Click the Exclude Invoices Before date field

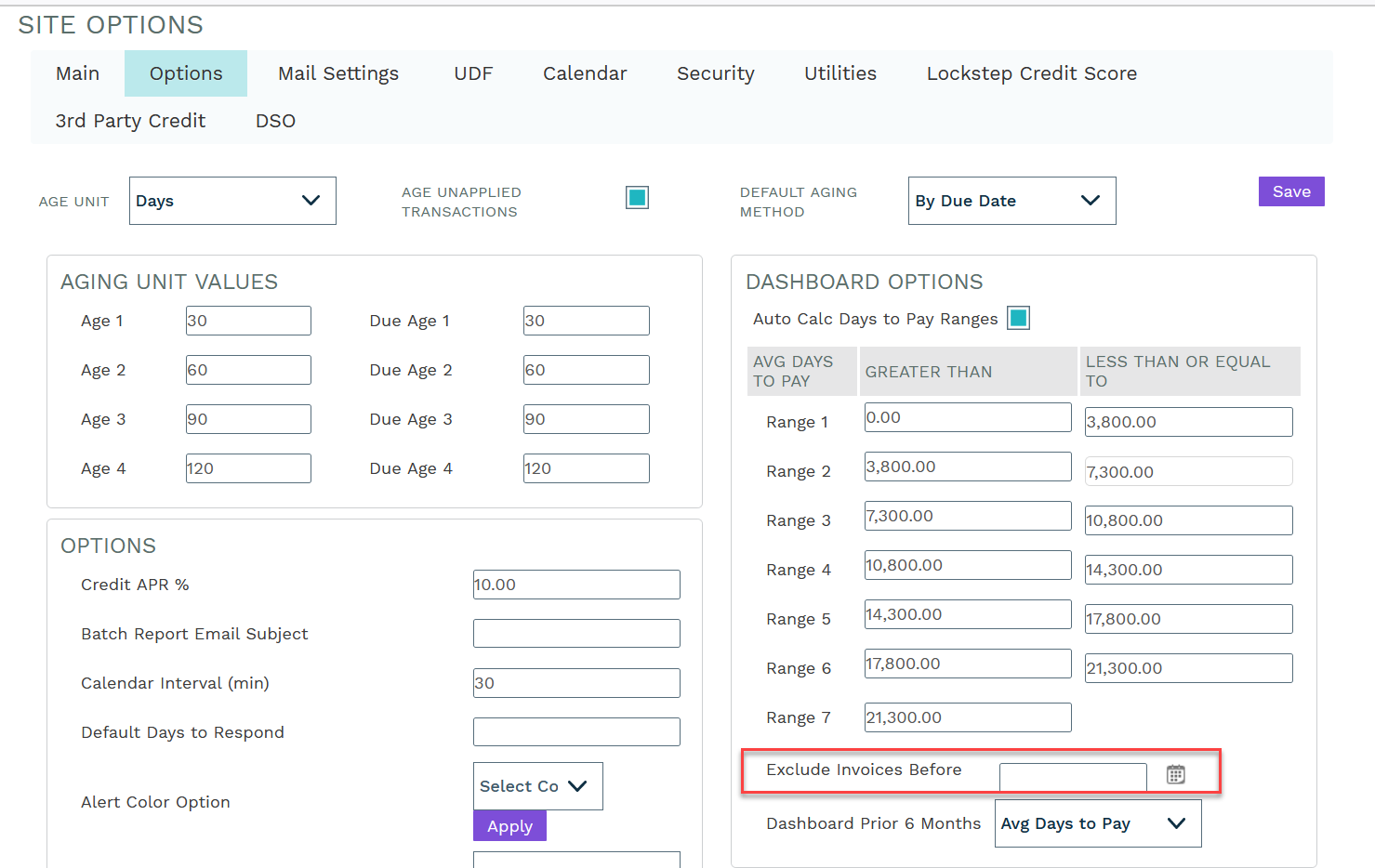1072,777
